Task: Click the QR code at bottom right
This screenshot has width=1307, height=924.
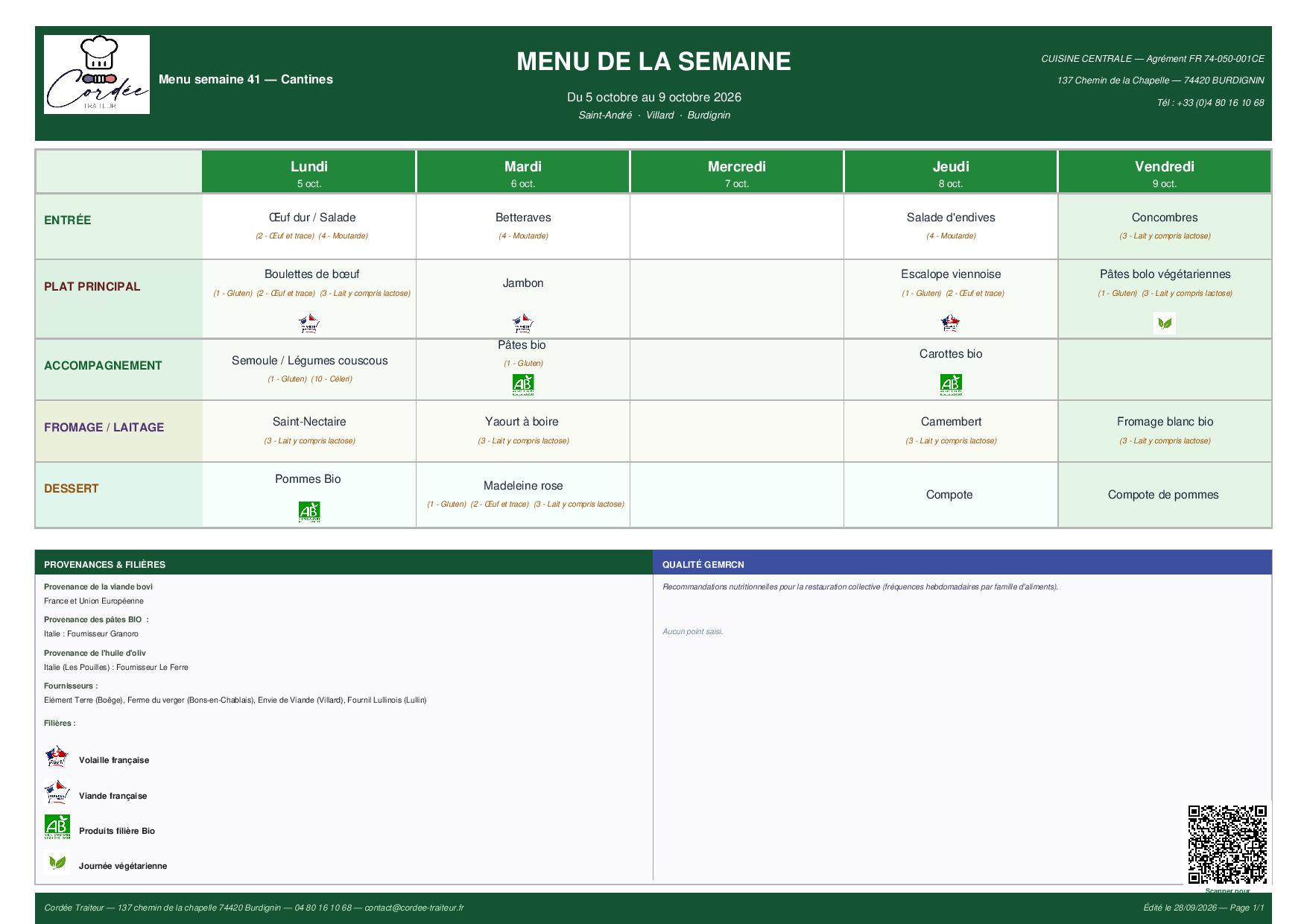Action: pyautogui.click(x=1227, y=844)
